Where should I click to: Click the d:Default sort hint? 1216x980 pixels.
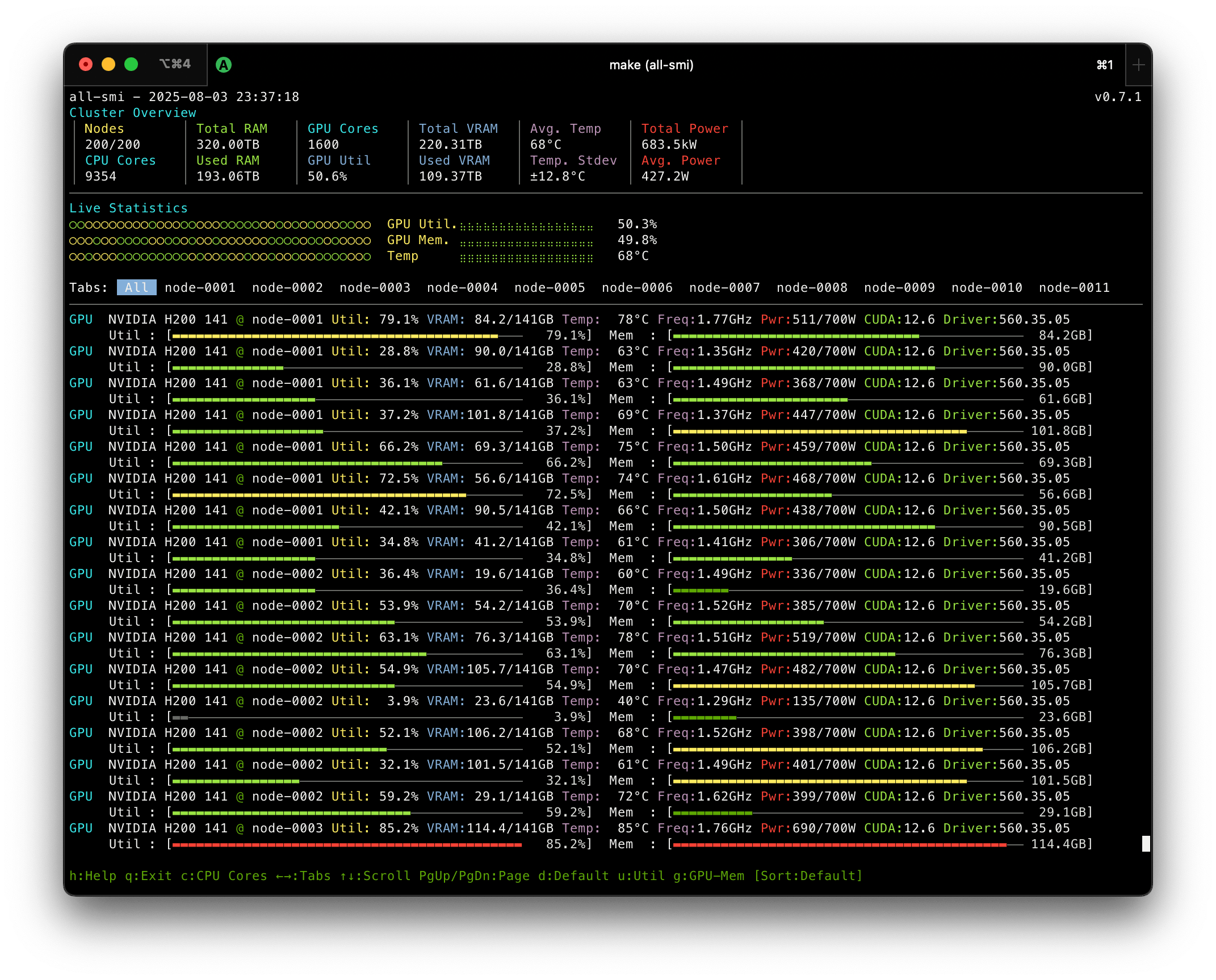[x=574, y=876]
